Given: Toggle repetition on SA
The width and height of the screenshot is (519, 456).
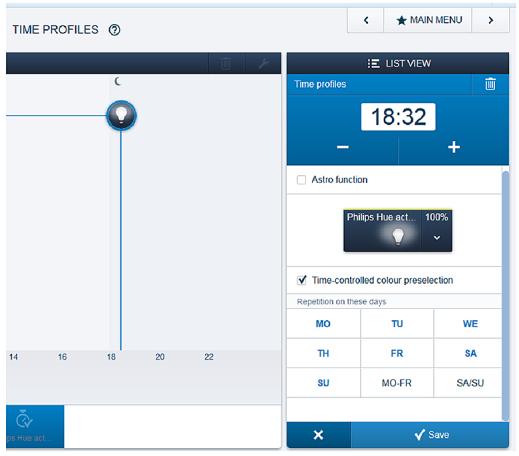Looking at the screenshot, I should point(470,353).
